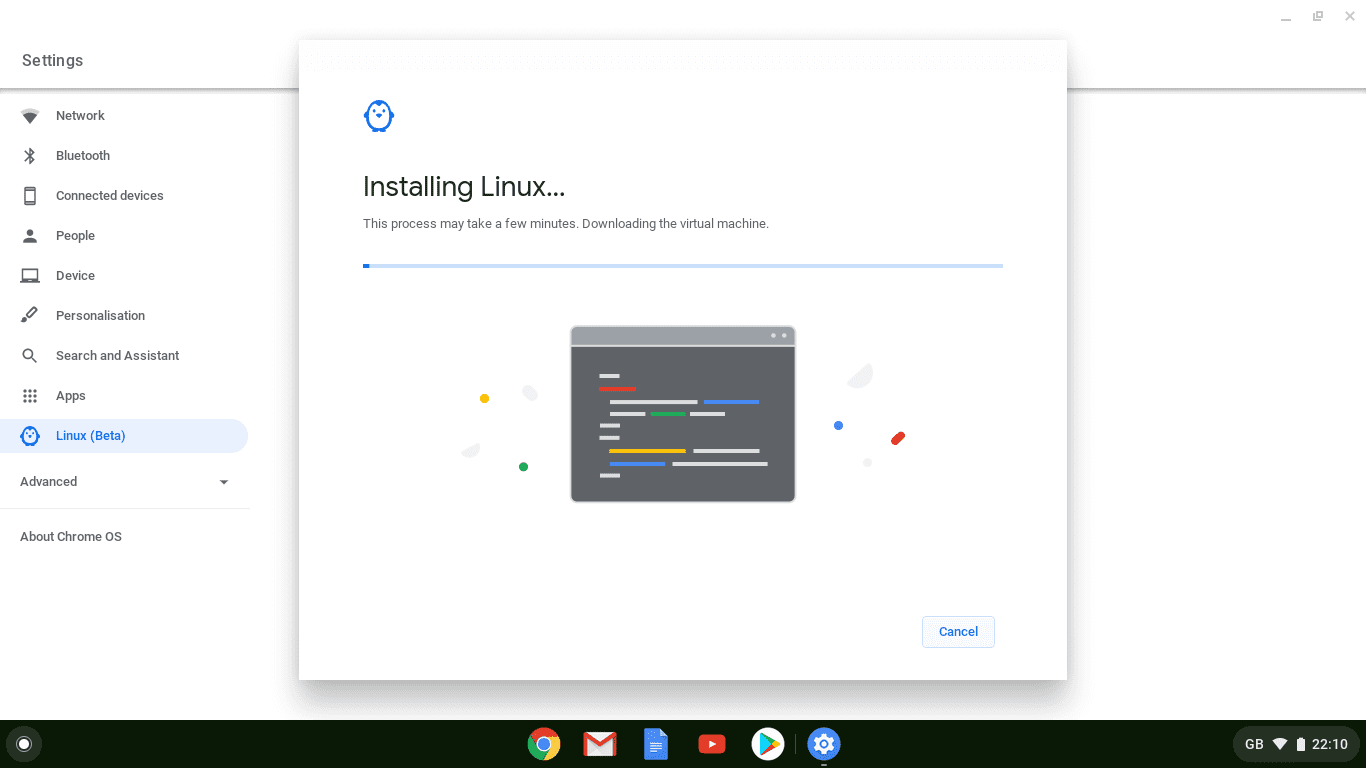Click the Apps grid icon
This screenshot has height=768, width=1366.
coord(30,396)
